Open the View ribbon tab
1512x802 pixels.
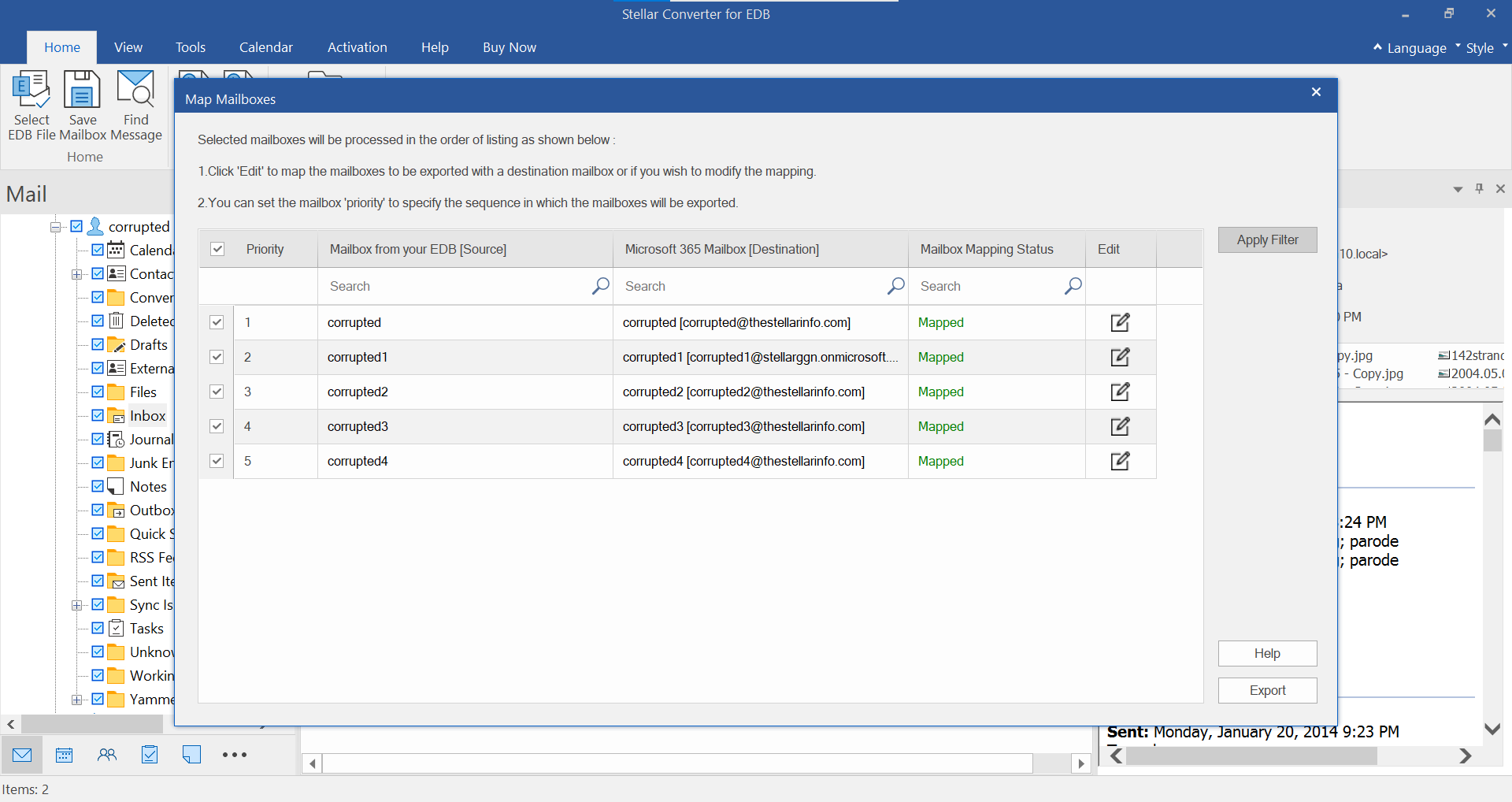128,47
